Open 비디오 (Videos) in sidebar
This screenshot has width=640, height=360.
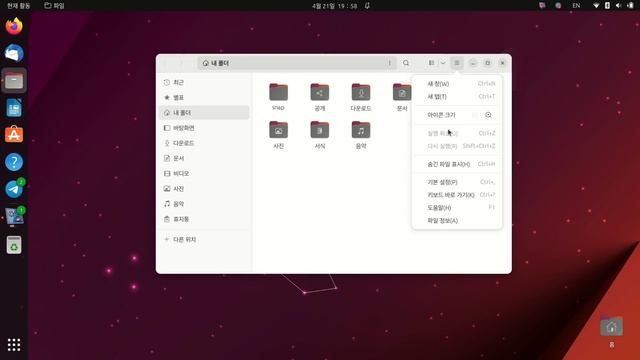[x=204, y=173]
